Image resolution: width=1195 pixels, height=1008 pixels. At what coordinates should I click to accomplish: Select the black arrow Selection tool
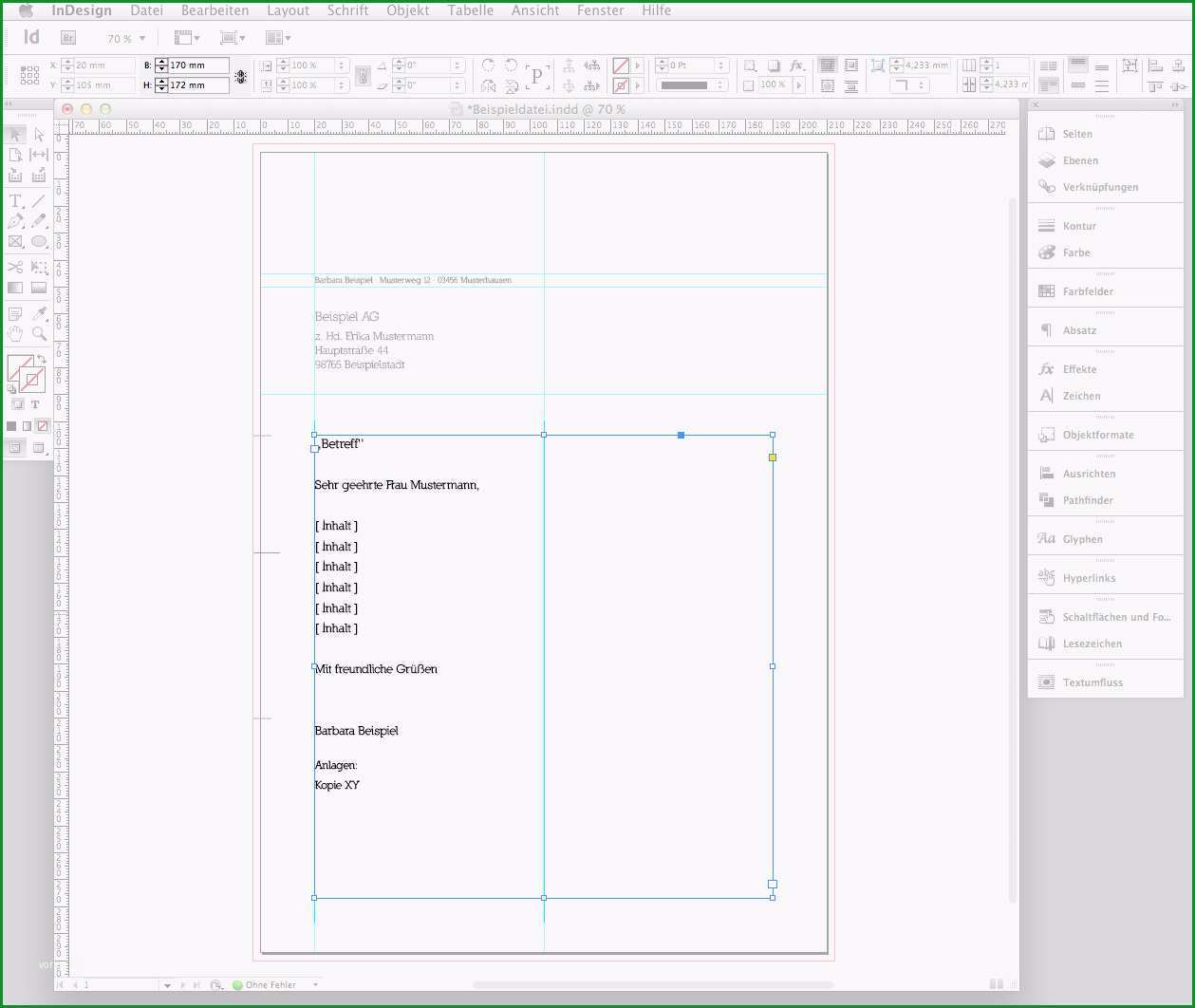(x=15, y=135)
